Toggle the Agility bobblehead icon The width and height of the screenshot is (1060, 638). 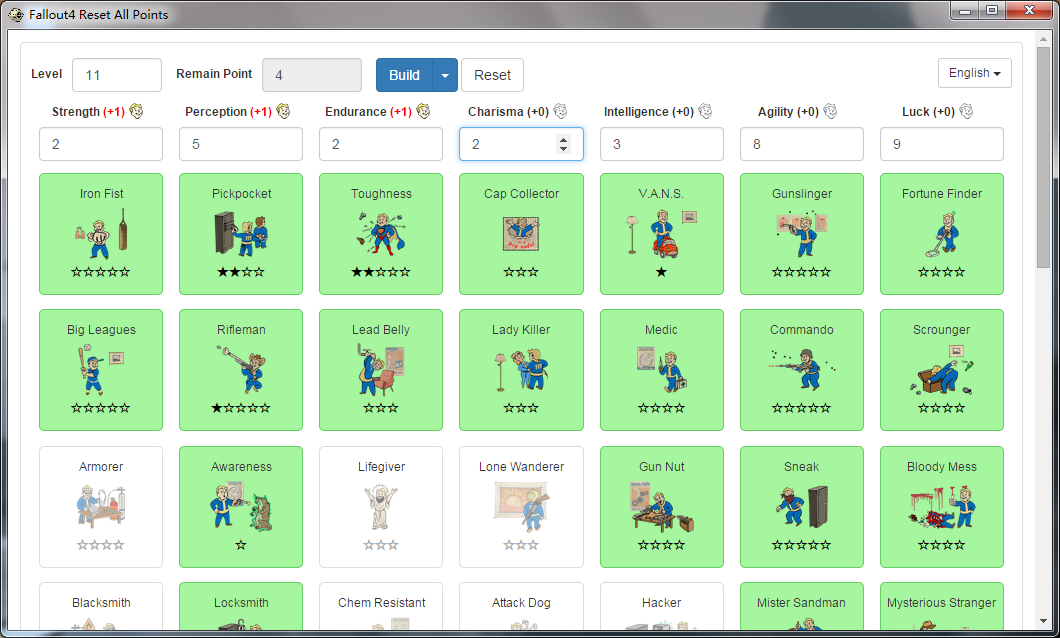830,111
